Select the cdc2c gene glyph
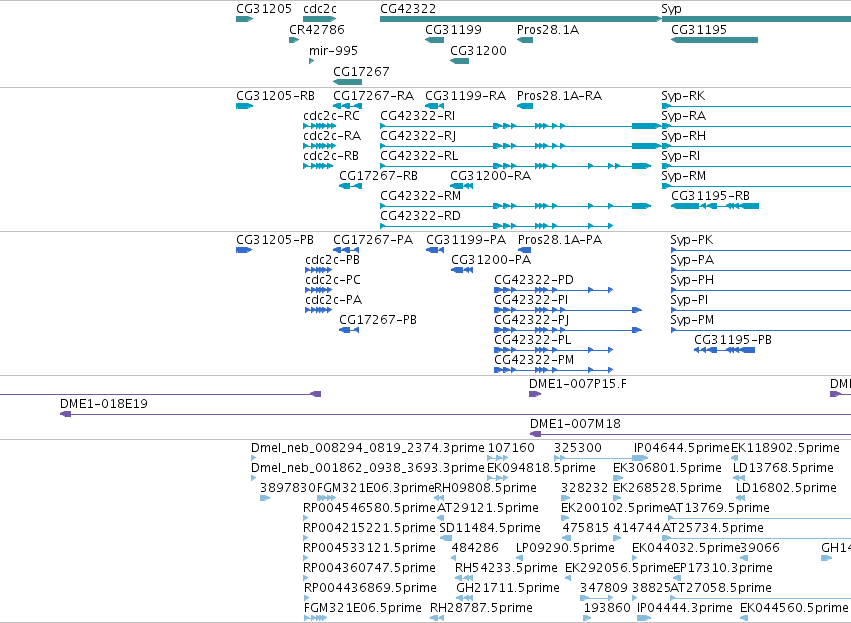 point(320,19)
